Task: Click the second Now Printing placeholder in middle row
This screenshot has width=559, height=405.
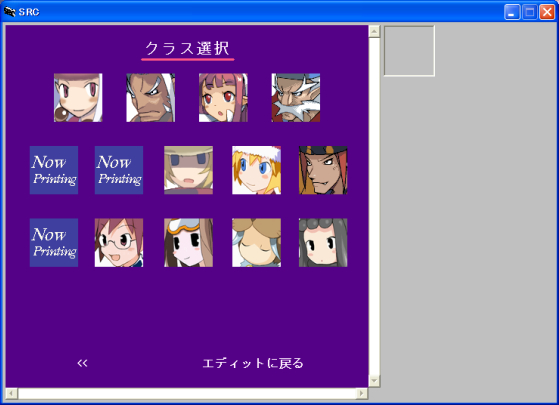Action: [x=119, y=170]
